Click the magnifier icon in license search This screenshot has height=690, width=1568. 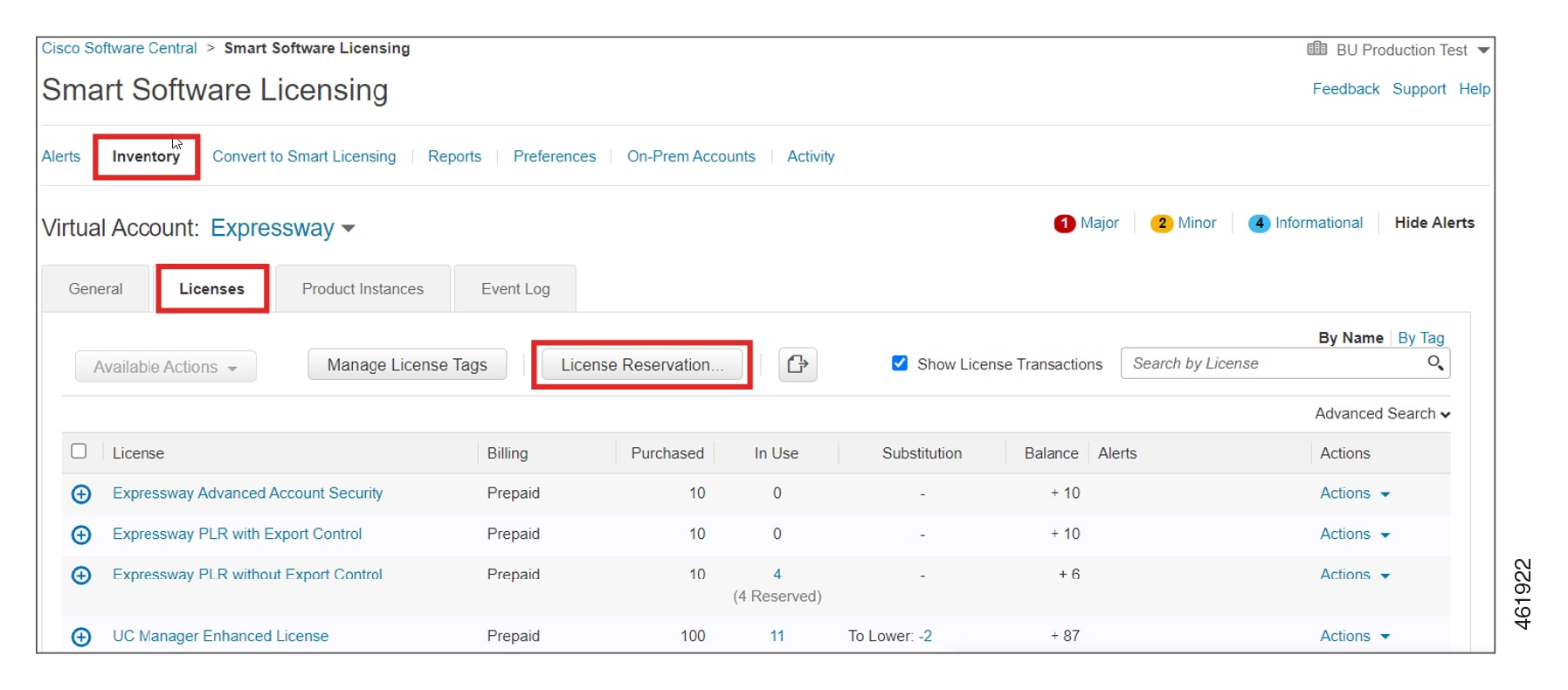[1435, 362]
